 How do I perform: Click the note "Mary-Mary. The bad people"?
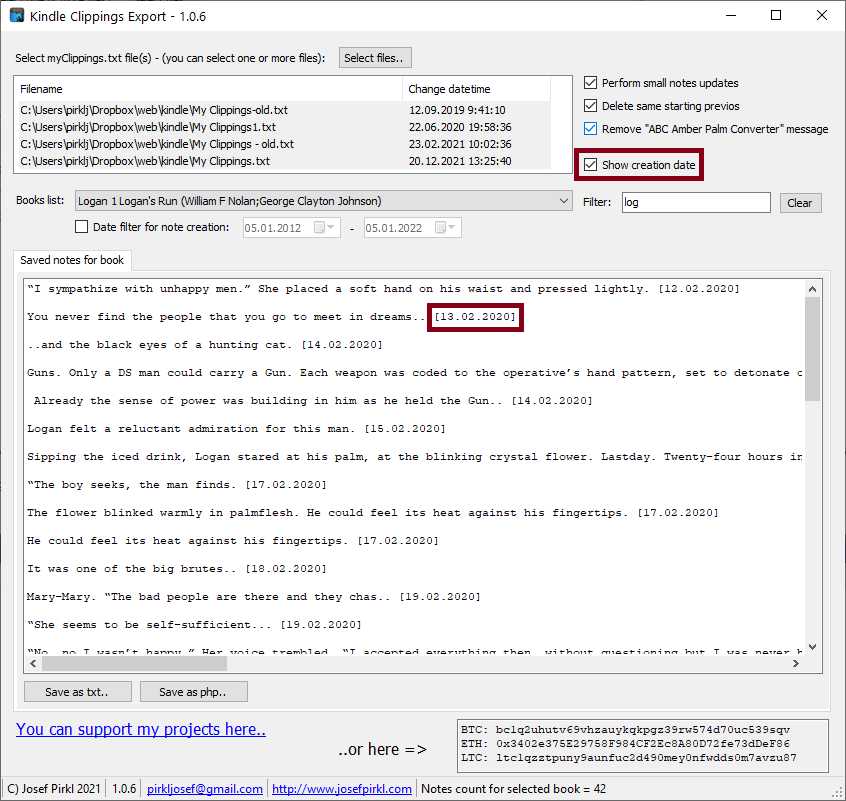[x=254, y=597]
